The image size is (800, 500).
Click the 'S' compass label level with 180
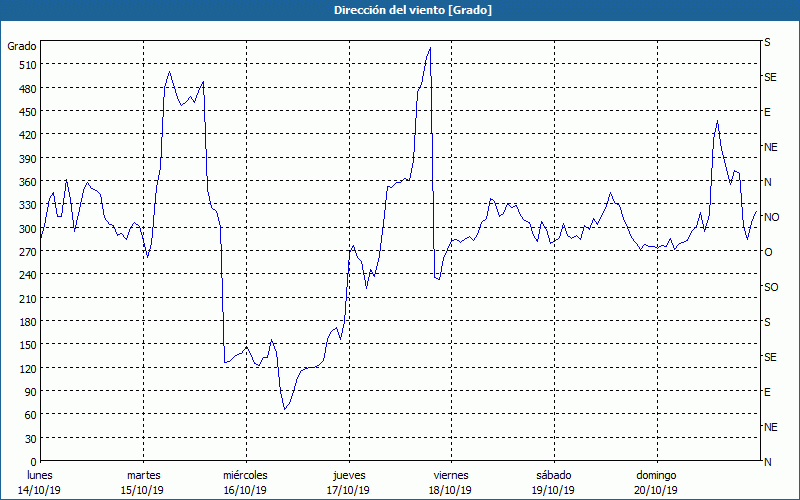point(767,322)
